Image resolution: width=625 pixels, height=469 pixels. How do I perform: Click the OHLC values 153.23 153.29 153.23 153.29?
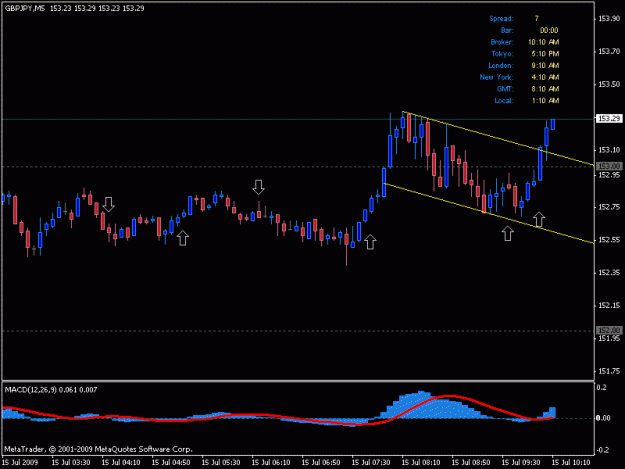(97, 8)
